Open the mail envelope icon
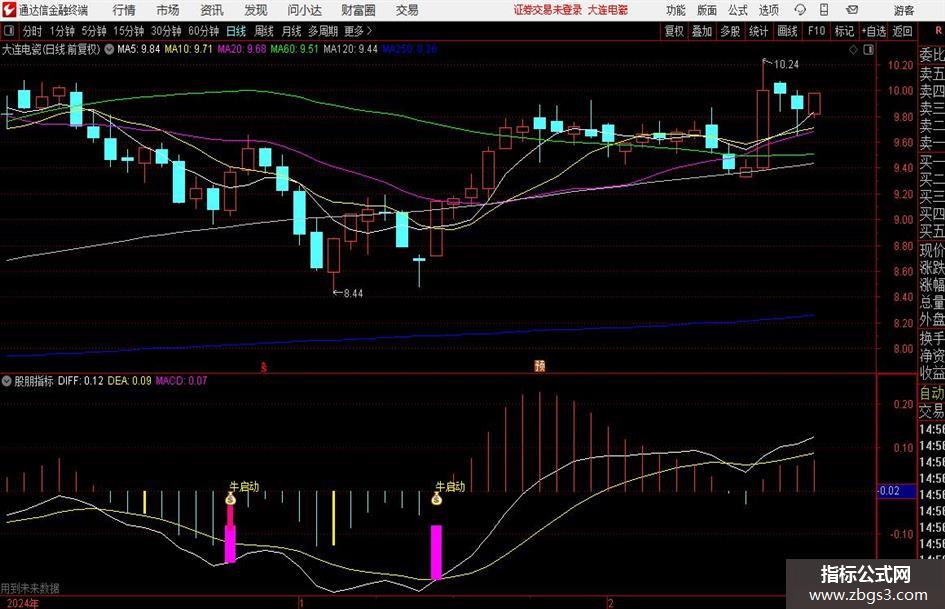This screenshot has height=609, width=945. pyautogui.click(x=852, y=10)
